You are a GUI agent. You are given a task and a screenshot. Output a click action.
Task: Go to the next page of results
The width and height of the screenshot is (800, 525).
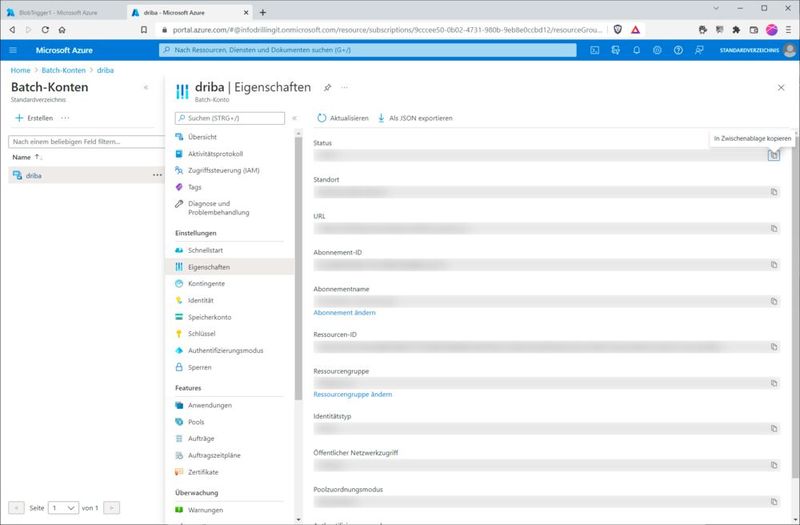point(111,508)
